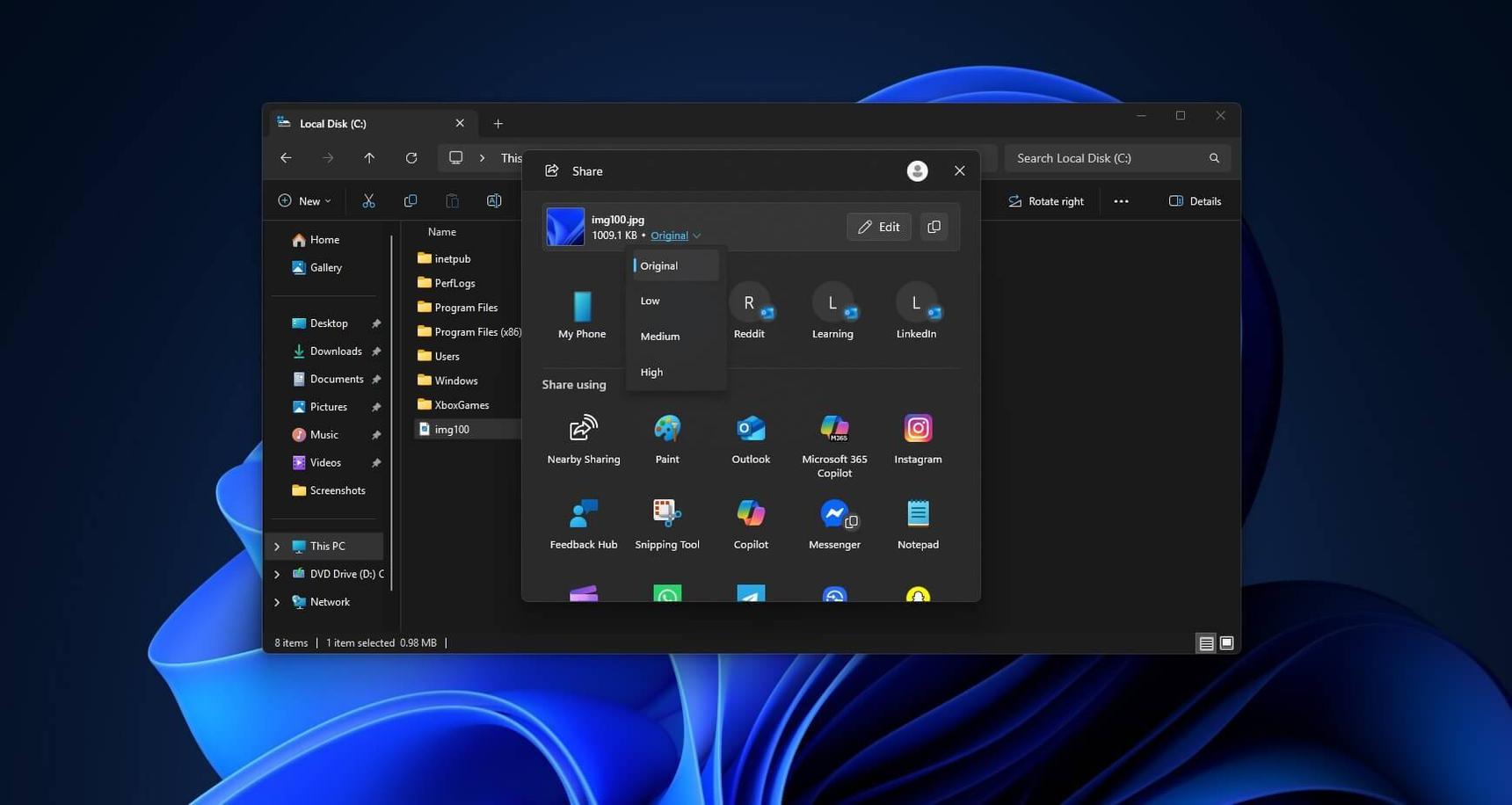The width and height of the screenshot is (1512, 805).
Task: Expand the New menu
Action: [304, 200]
